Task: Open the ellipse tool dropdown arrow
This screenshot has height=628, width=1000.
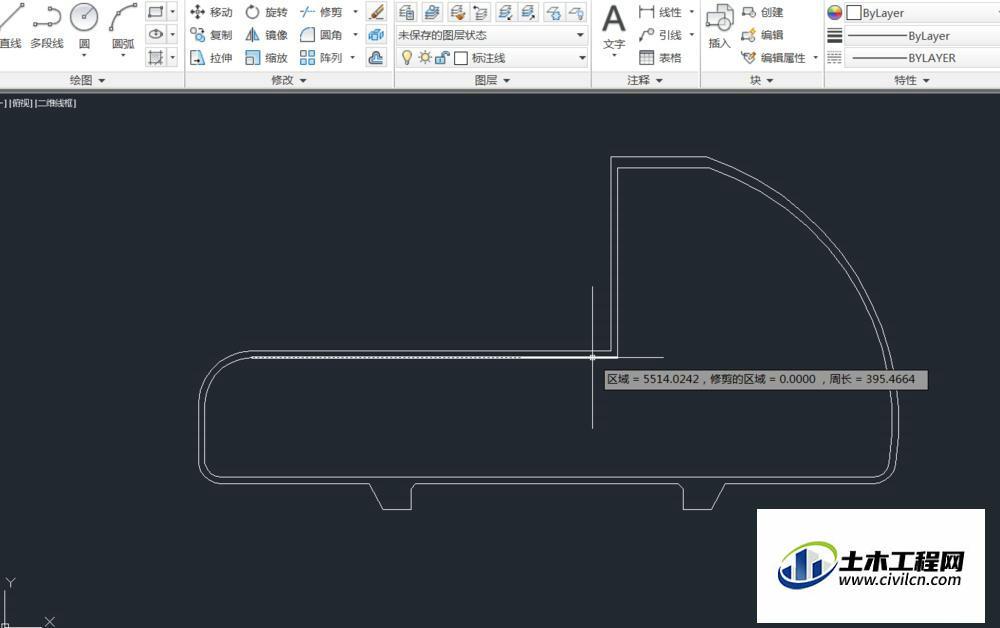Action: [x=172, y=34]
